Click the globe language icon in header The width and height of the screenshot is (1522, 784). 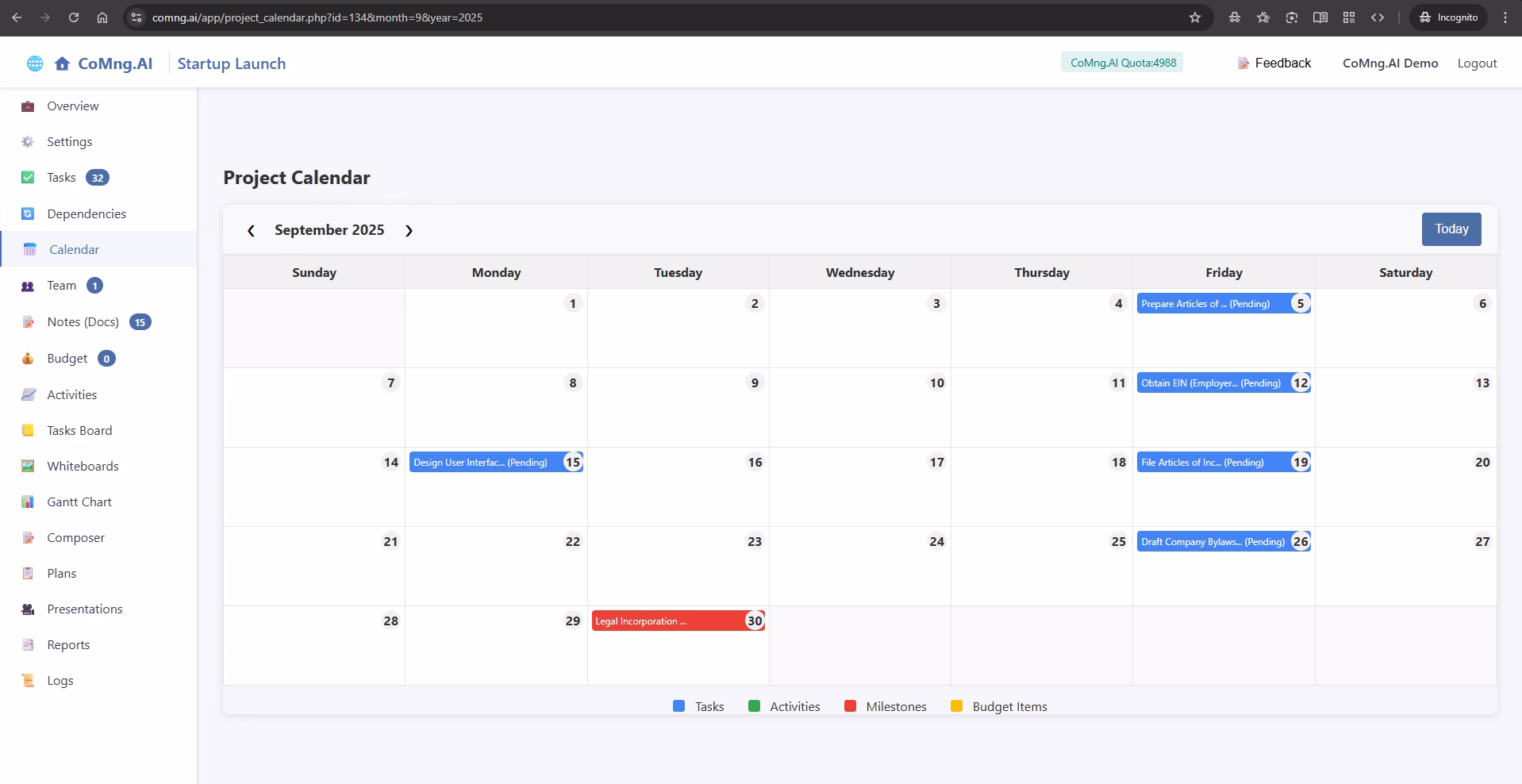point(35,63)
